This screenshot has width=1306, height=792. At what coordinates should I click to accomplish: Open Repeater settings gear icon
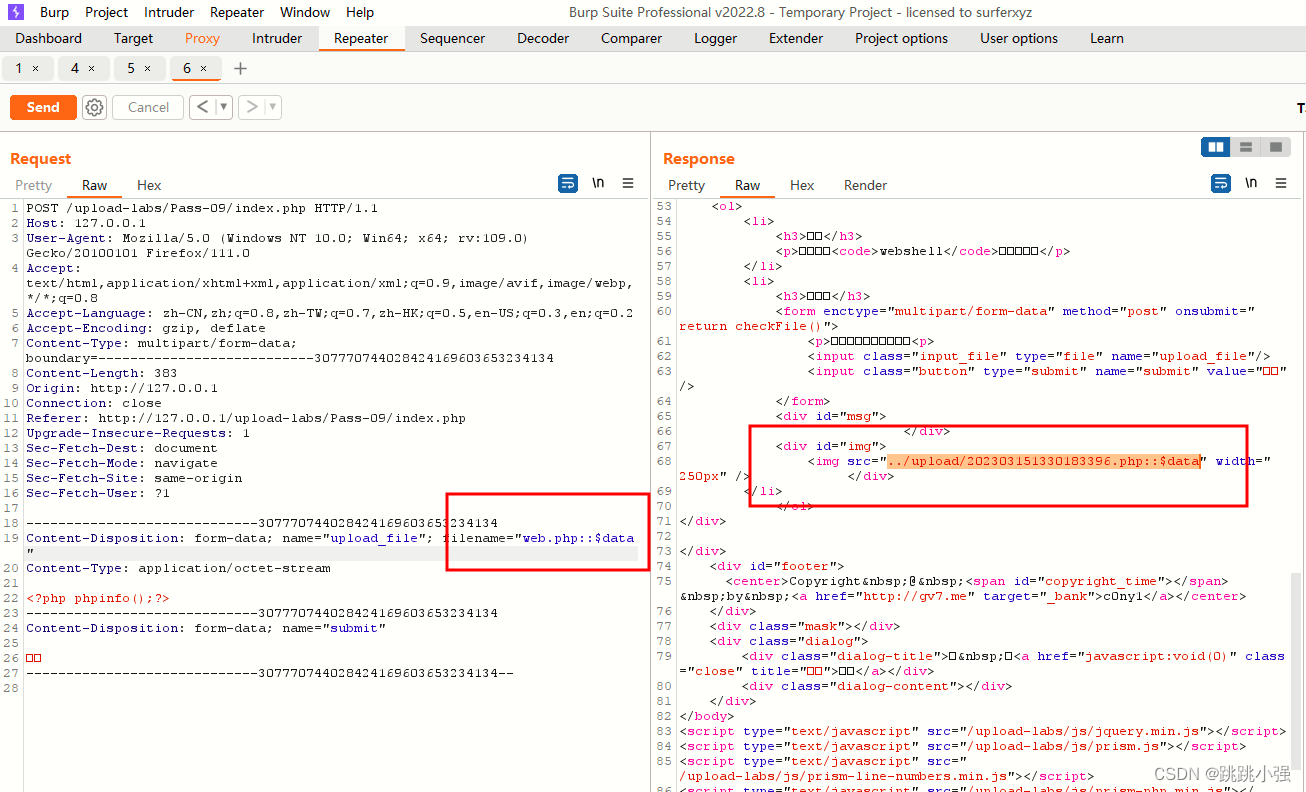(x=94, y=107)
